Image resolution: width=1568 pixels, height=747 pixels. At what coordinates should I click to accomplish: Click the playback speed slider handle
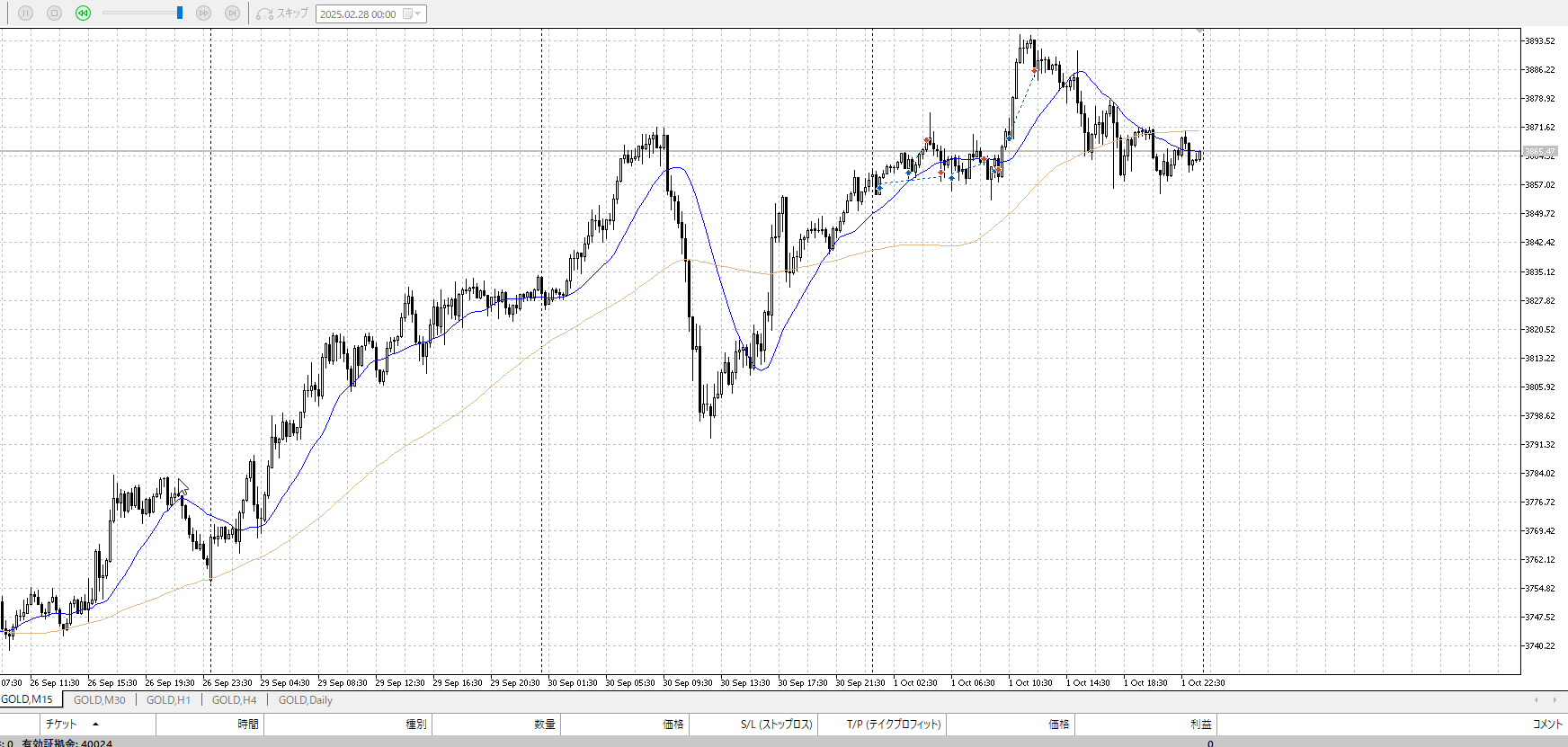[180, 13]
